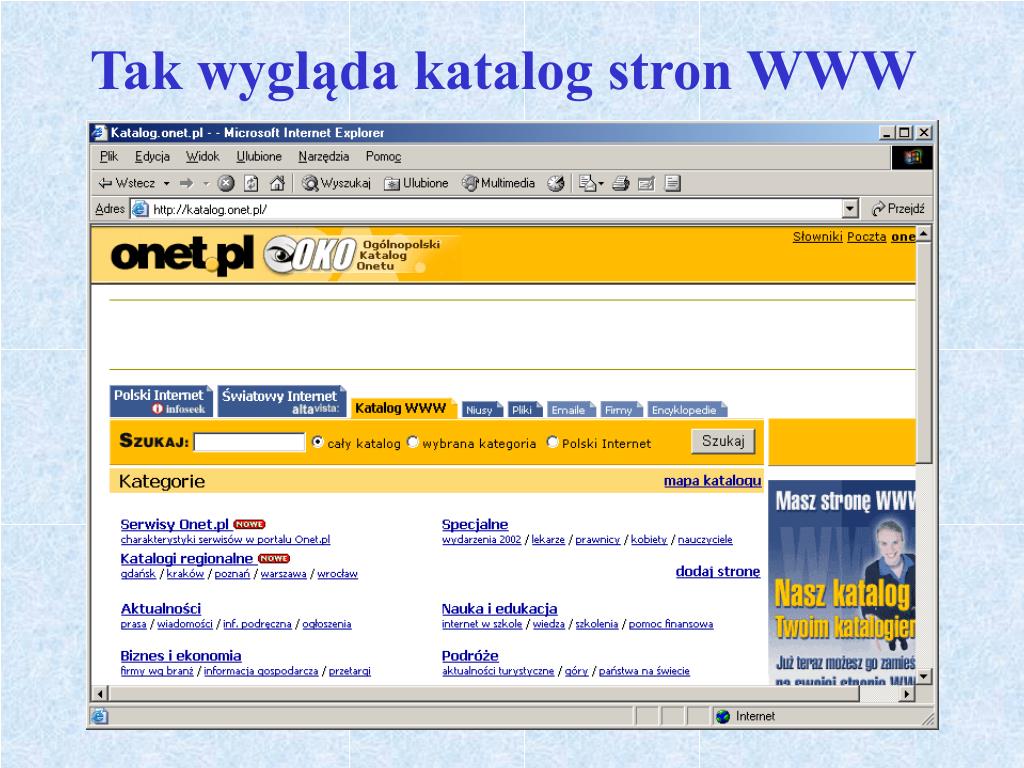Click the Przejdź go button
This screenshot has width=1024, height=768.
898,209
